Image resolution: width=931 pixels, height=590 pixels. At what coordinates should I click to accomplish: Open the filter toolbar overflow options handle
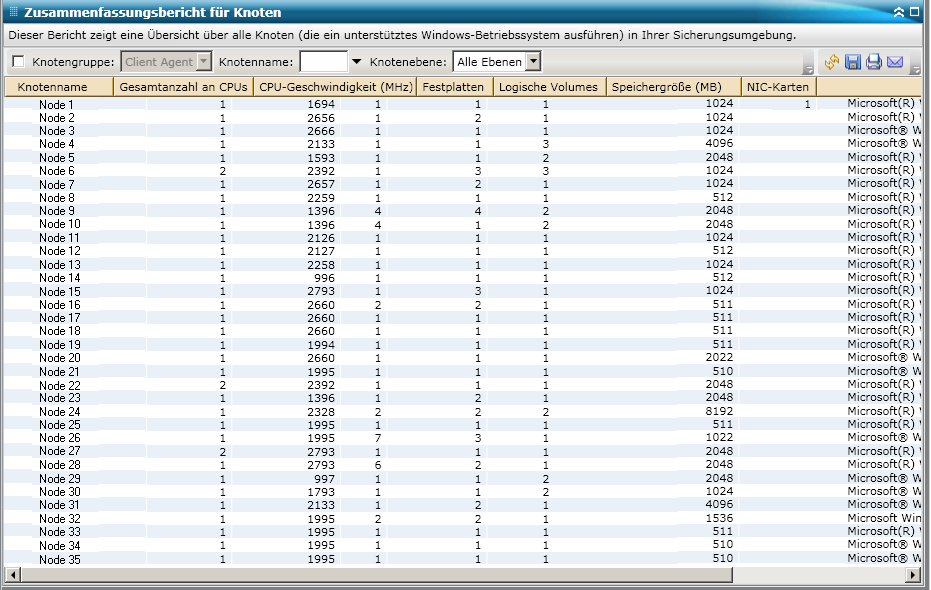808,68
